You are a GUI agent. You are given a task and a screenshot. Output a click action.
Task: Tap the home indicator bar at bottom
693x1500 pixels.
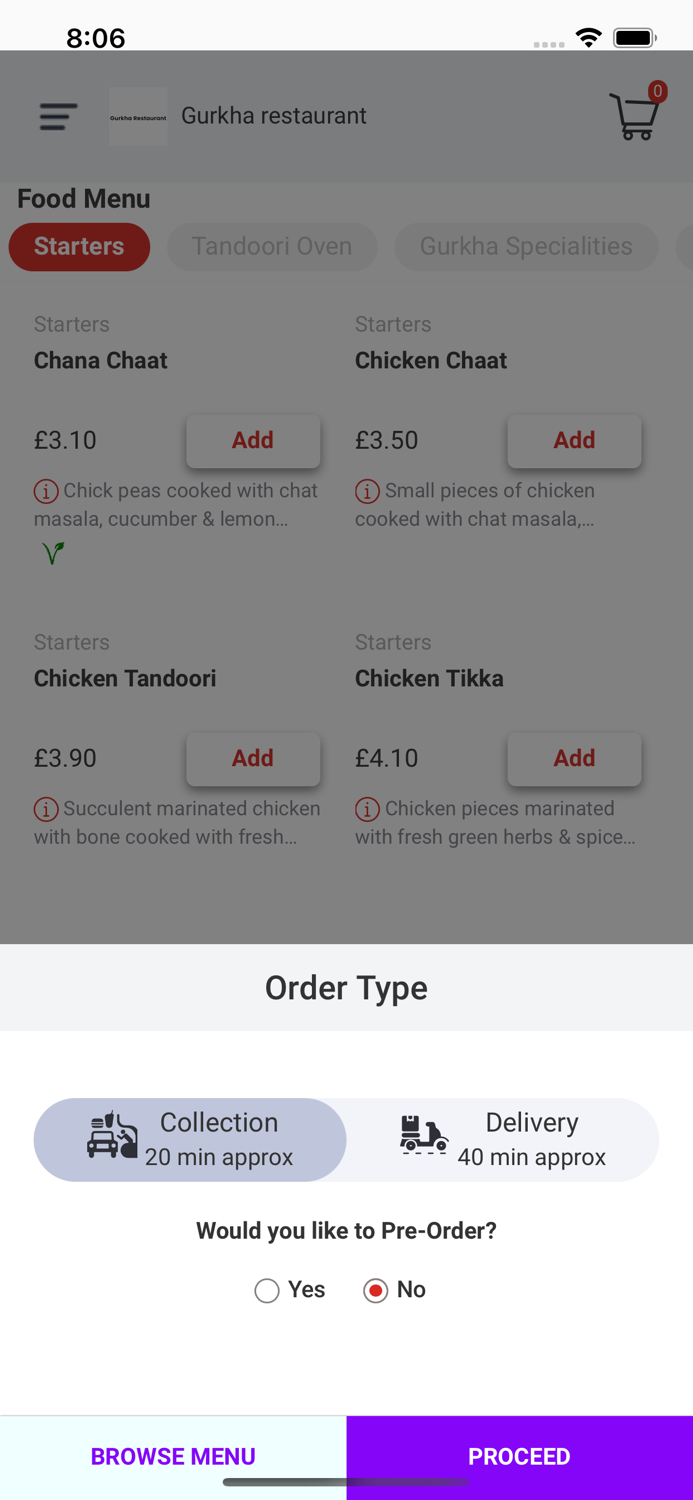click(x=346, y=1483)
